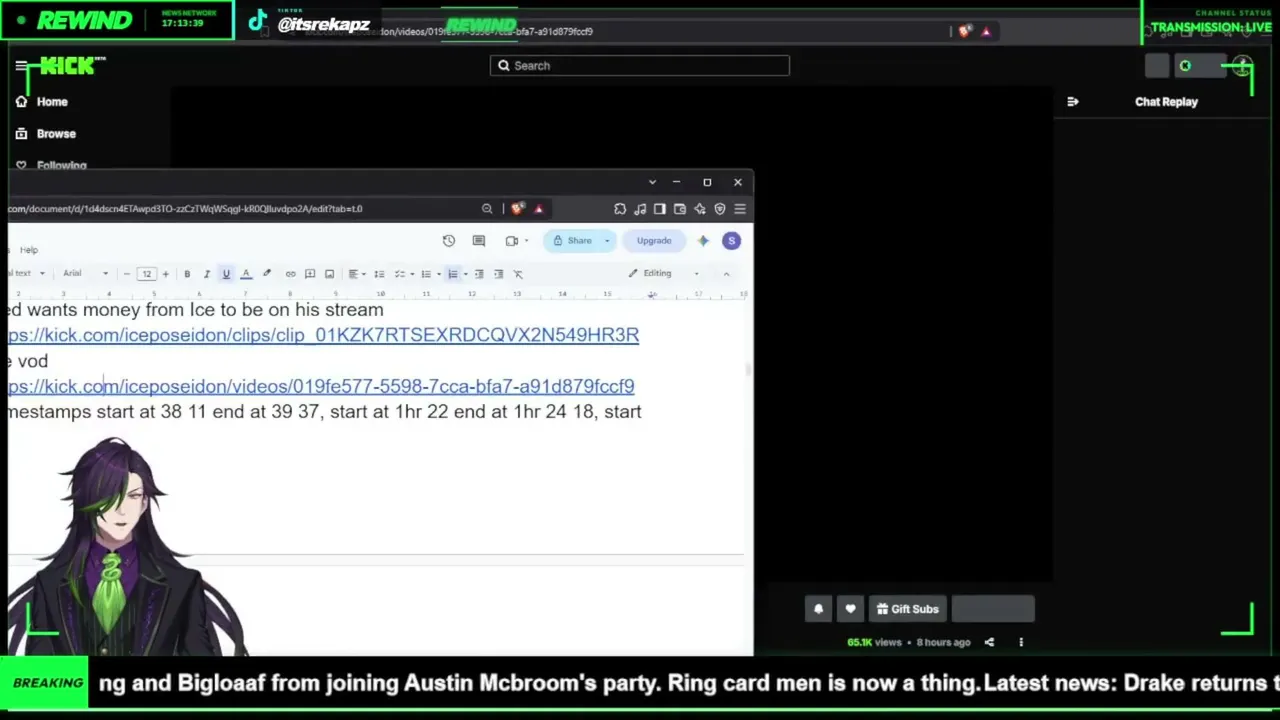Viewport: 1280px width, 720px height.
Task: Toggle italic formatting in Docs toolbar
Action: point(207,274)
